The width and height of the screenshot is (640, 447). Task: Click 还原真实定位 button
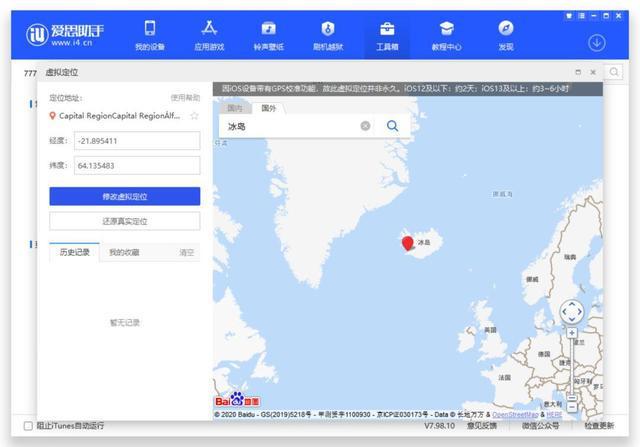click(124, 221)
